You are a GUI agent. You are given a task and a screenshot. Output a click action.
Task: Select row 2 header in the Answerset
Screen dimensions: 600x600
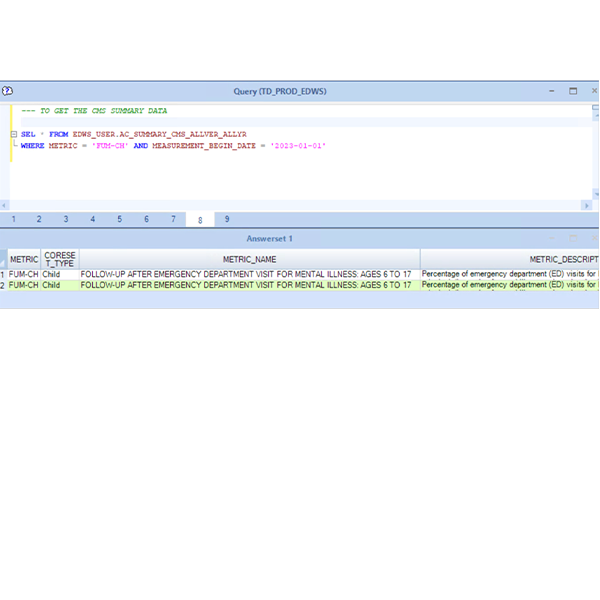point(3,285)
